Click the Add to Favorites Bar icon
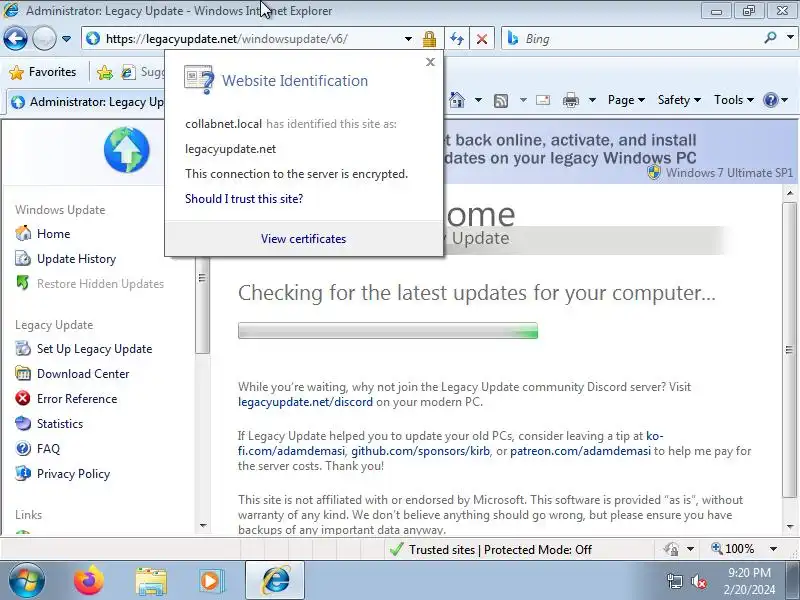 [x=105, y=72]
